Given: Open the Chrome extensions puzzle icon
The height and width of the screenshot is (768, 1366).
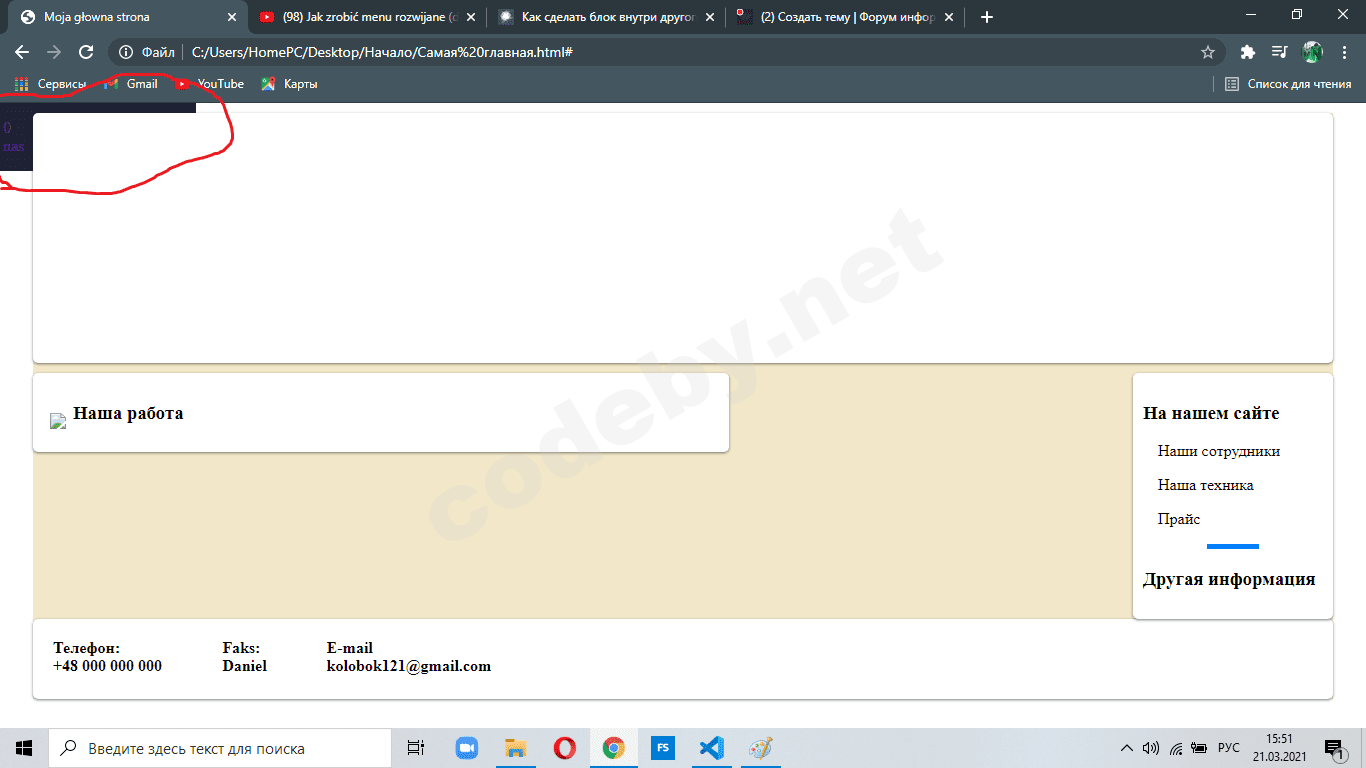Looking at the screenshot, I should (x=1247, y=52).
